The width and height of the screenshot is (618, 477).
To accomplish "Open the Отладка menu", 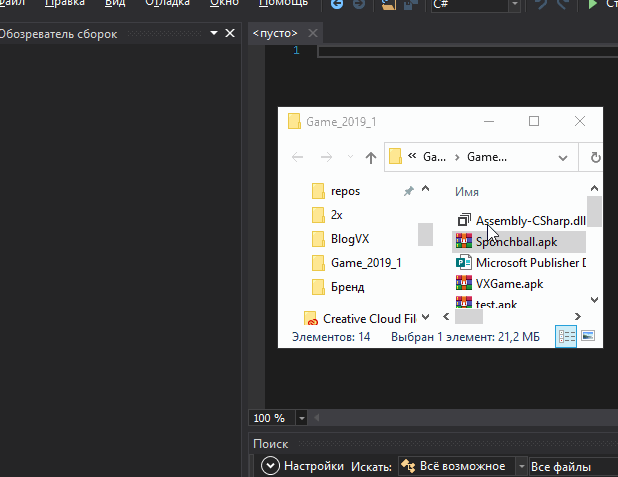I will 168,3.
